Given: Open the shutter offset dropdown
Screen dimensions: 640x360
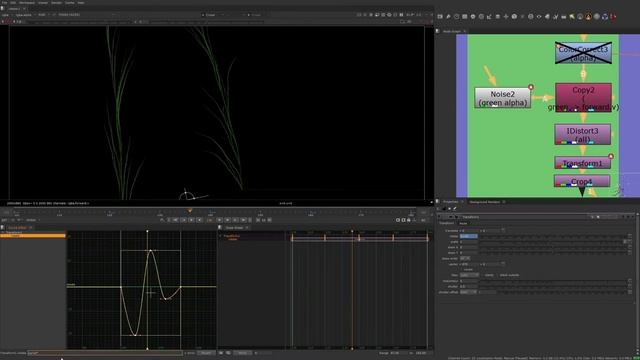Looking at the screenshot, I should click(x=468, y=292).
